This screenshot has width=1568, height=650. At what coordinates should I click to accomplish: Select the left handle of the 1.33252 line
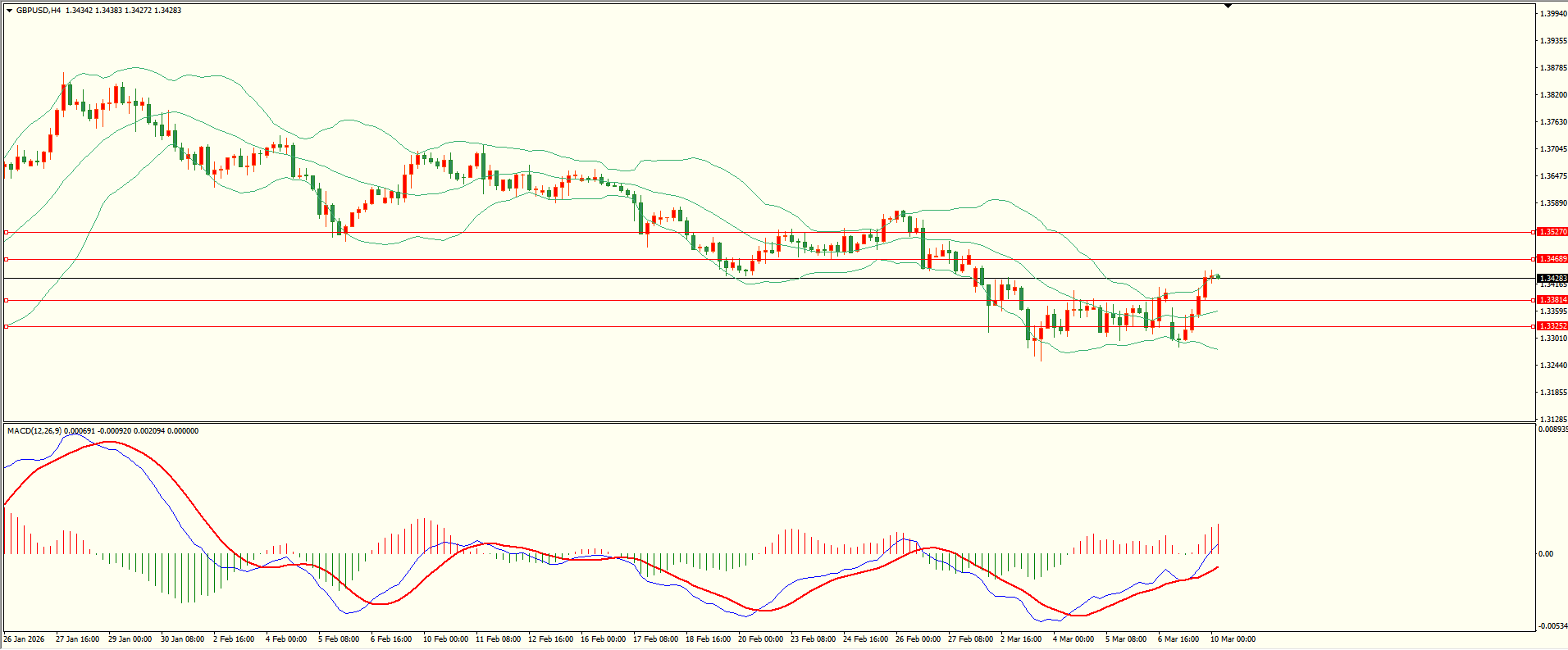coord(7,327)
